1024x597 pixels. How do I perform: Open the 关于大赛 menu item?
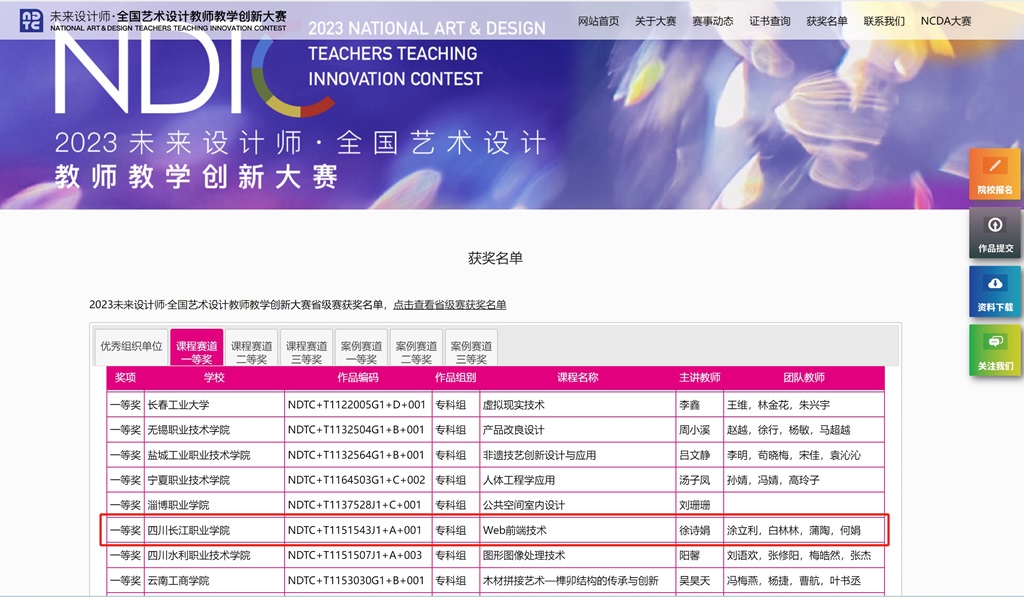click(656, 21)
